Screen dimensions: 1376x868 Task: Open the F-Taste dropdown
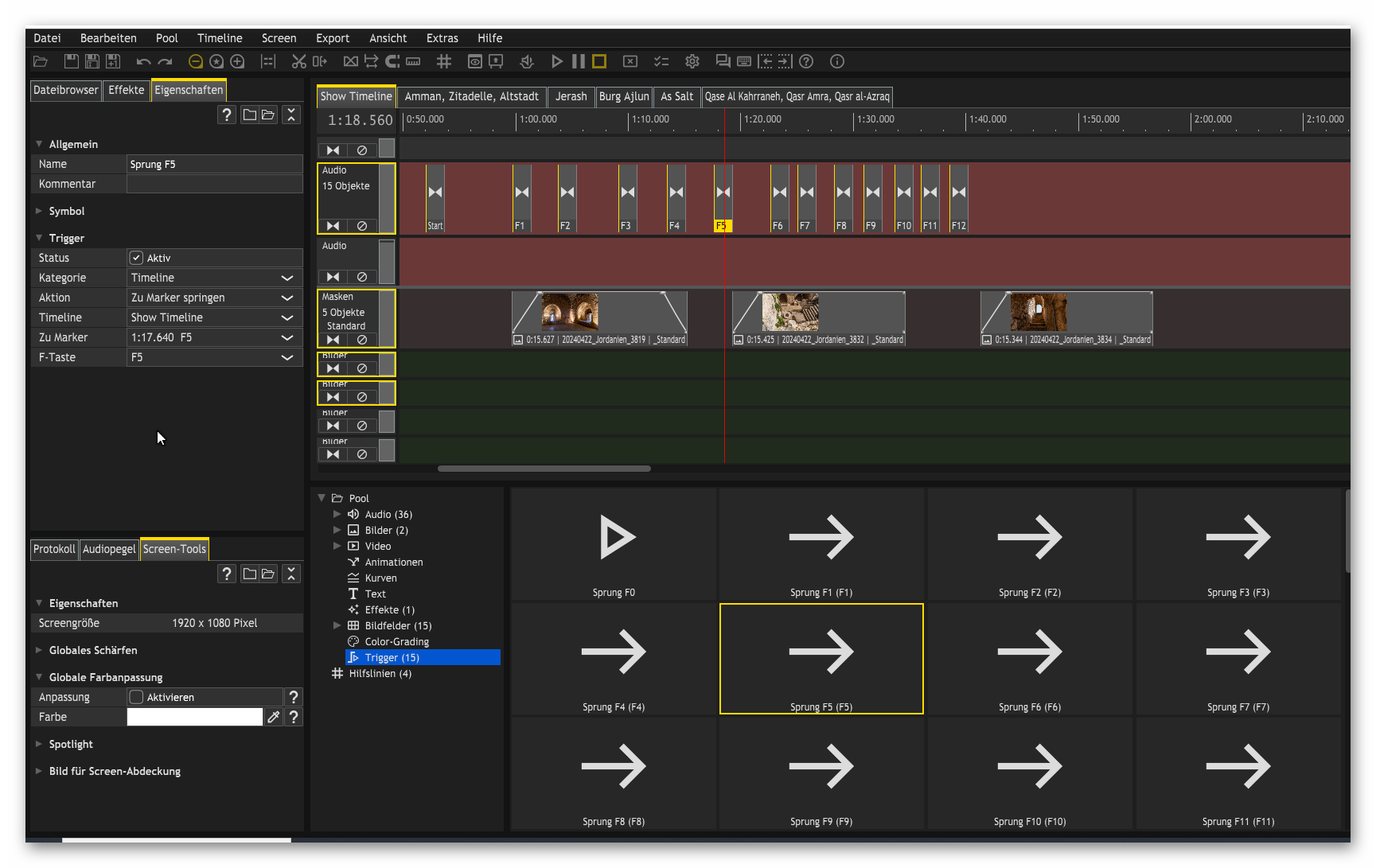tap(214, 357)
